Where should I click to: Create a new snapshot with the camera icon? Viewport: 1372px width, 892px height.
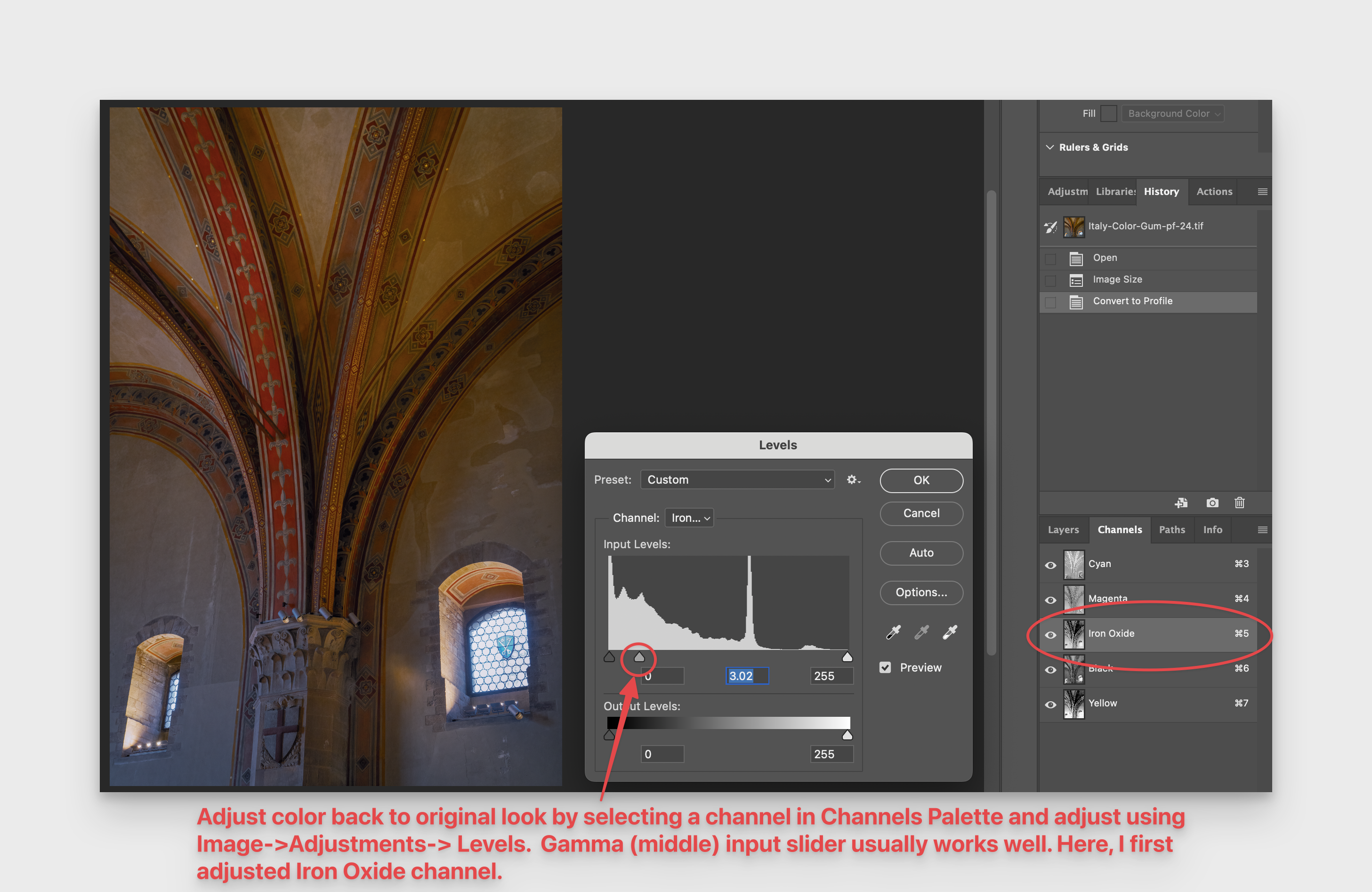1212,503
